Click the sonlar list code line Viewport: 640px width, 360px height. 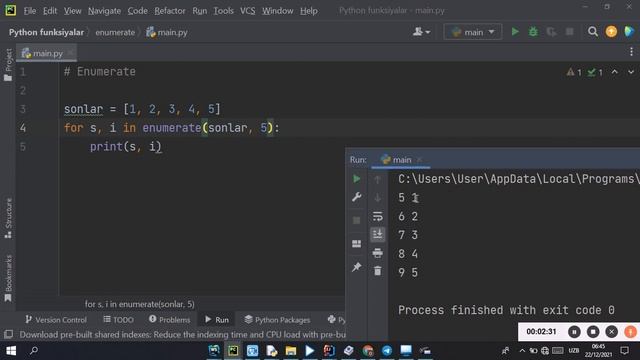pos(142,109)
